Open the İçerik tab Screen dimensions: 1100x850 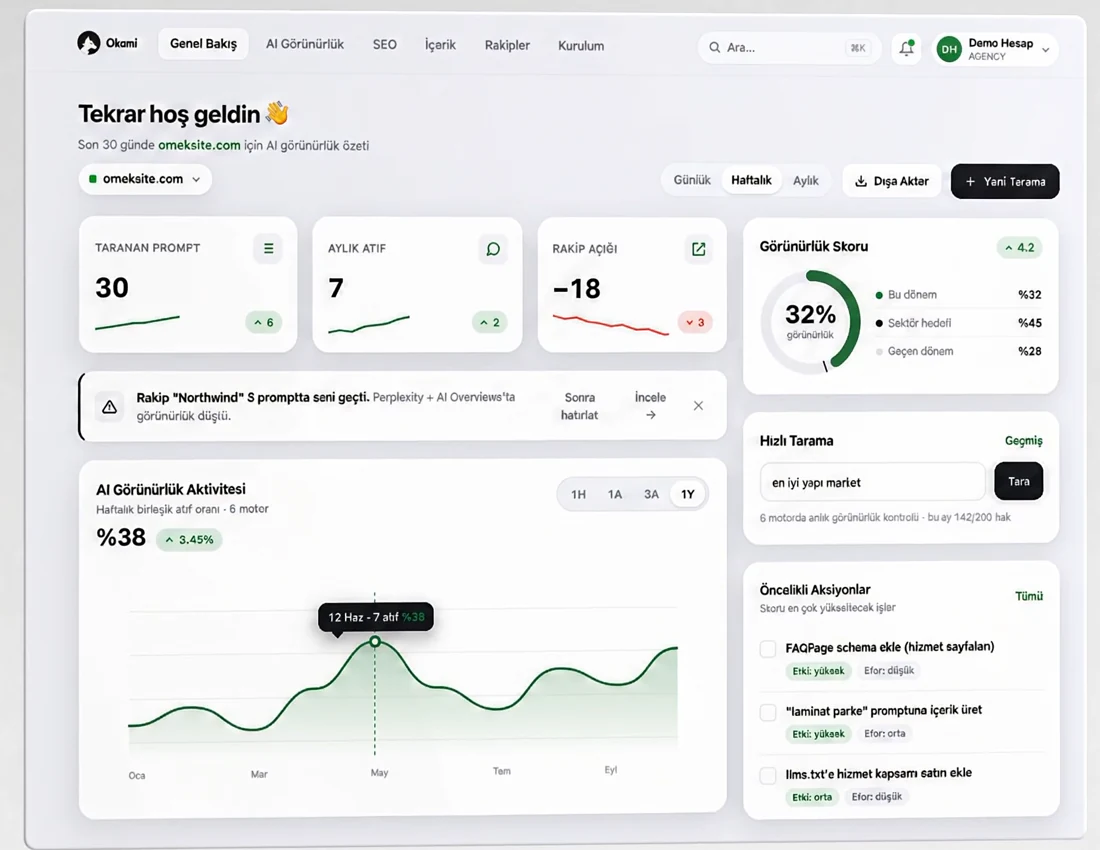tap(440, 45)
